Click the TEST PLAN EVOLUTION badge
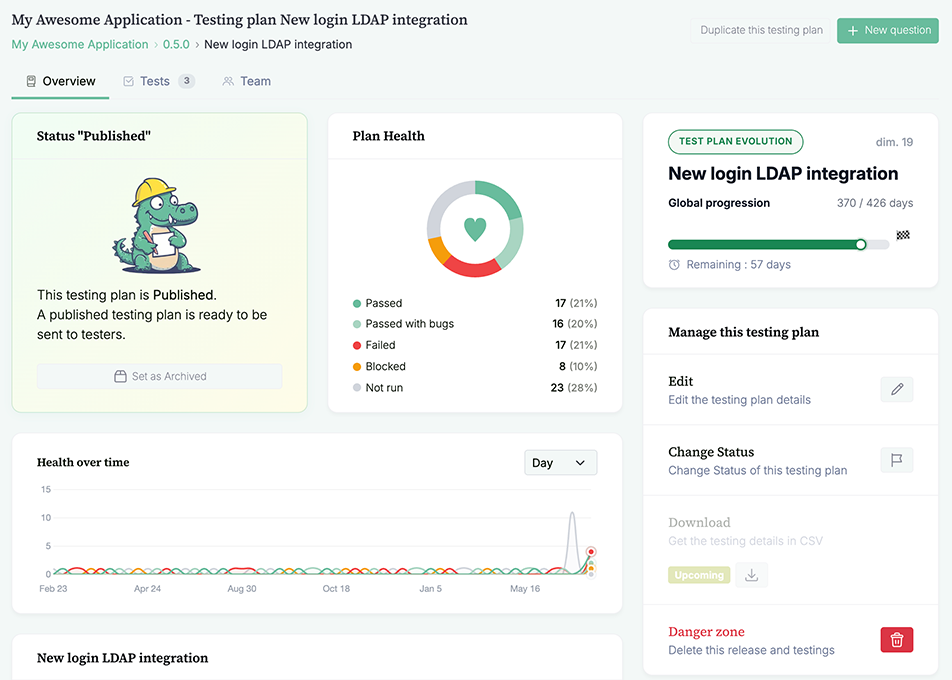952x680 pixels. pyautogui.click(x=735, y=141)
